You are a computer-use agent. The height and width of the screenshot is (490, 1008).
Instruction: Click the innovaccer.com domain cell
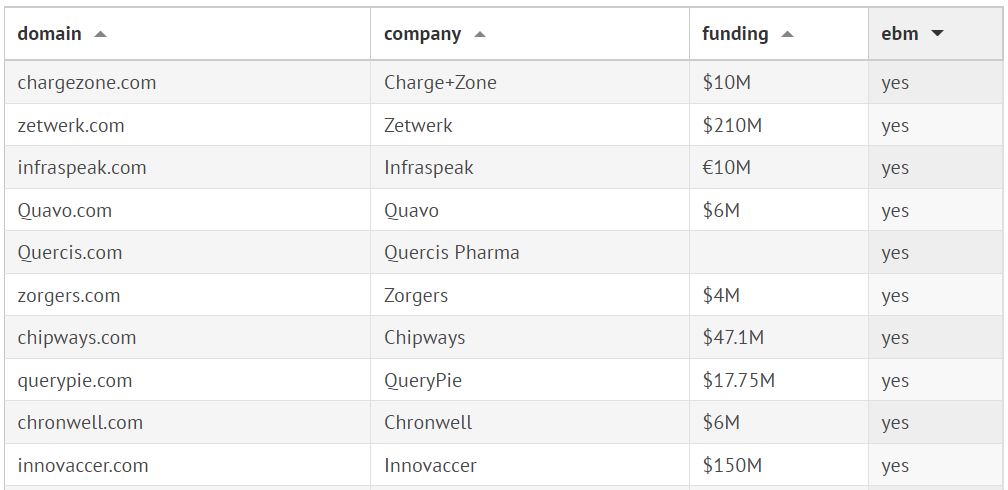(x=83, y=466)
